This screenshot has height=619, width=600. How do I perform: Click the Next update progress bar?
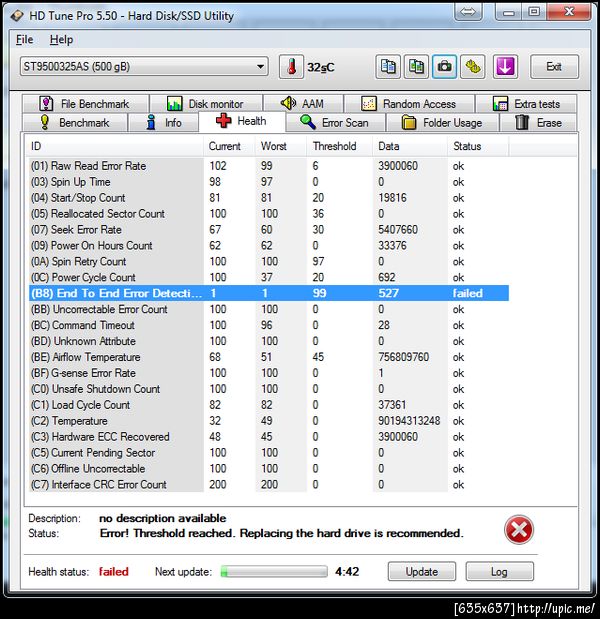pyautogui.click(x=274, y=571)
